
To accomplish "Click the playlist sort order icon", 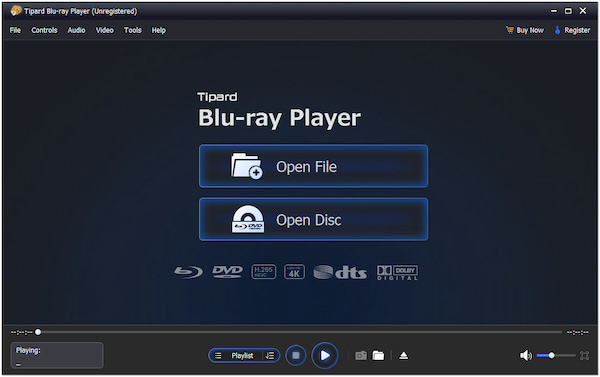I will coord(270,356).
